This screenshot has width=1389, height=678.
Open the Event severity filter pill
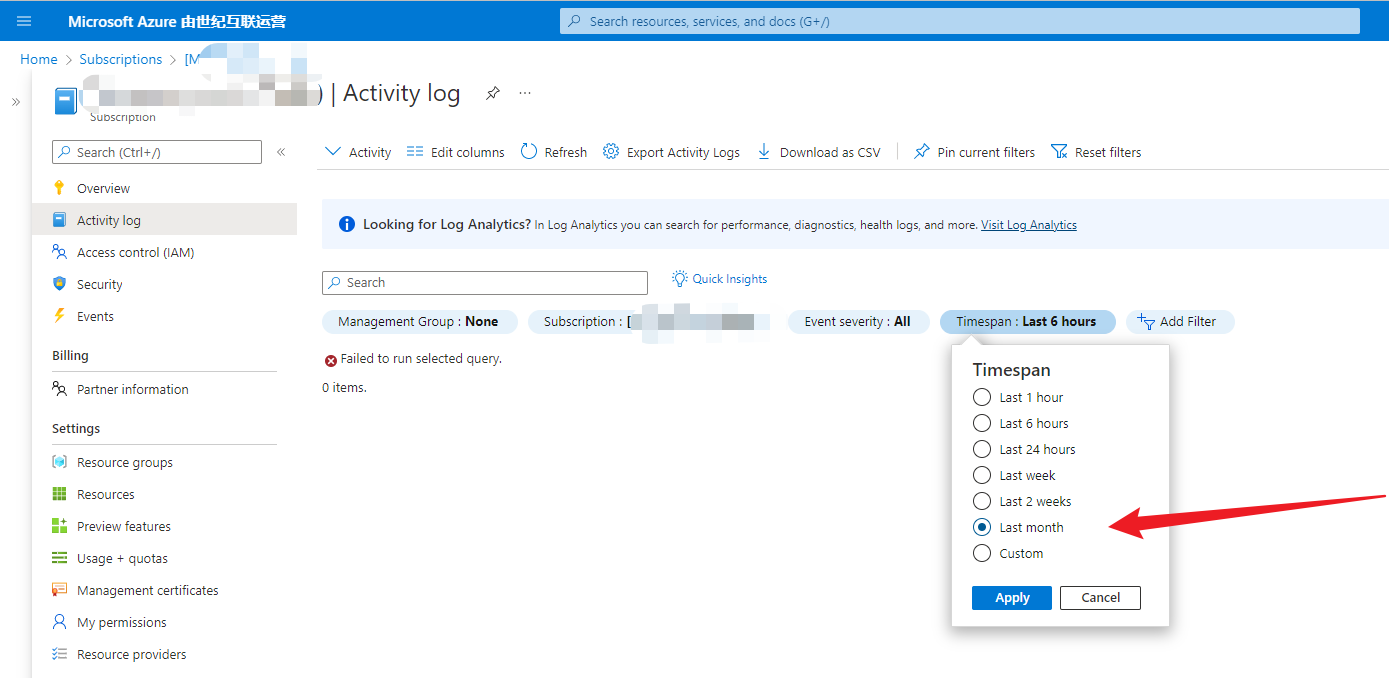point(857,322)
